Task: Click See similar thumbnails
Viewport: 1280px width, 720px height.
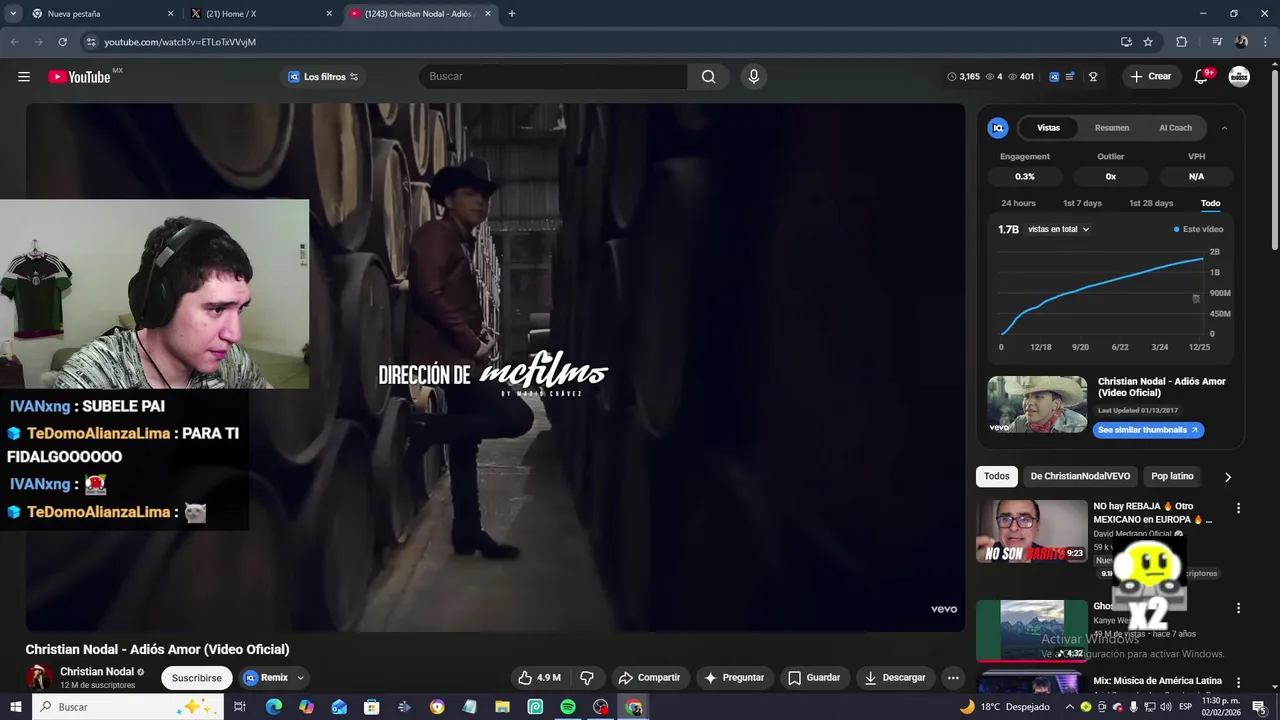Action: [x=1148, y=430]
